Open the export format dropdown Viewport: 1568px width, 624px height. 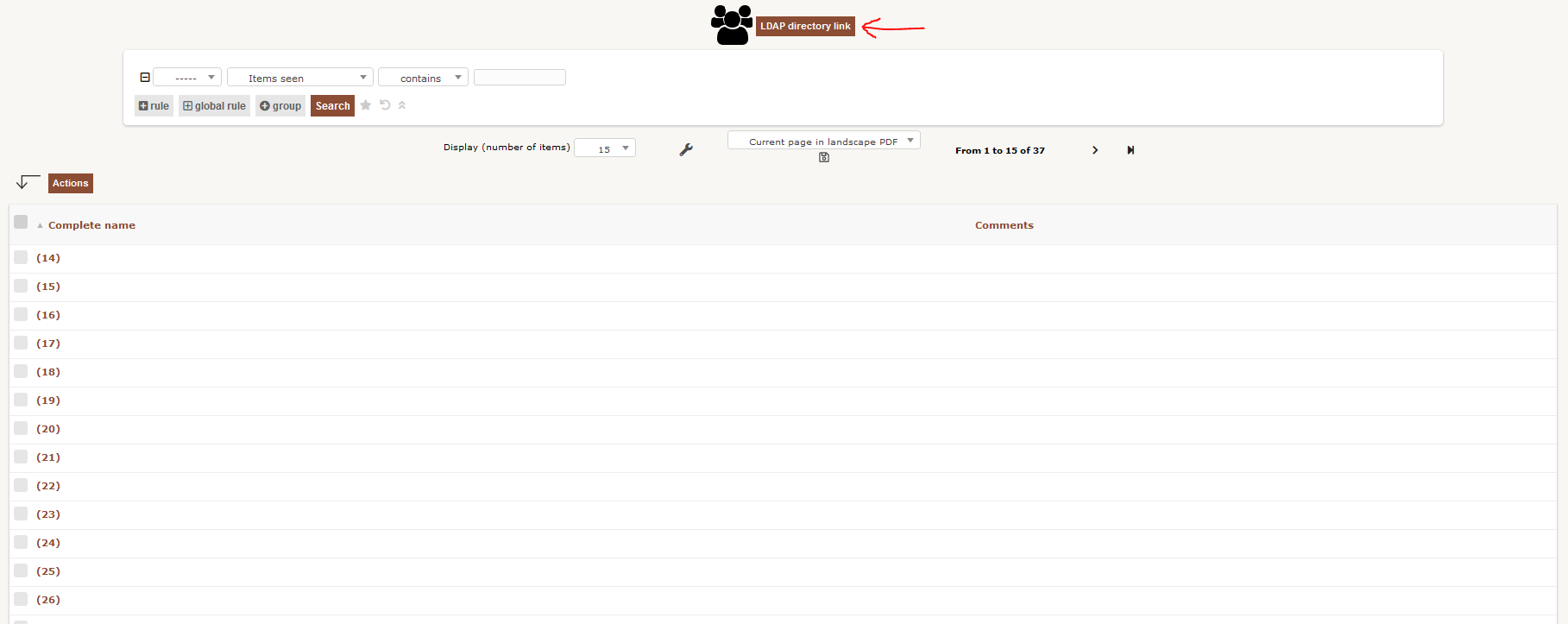tap(824, 140)
